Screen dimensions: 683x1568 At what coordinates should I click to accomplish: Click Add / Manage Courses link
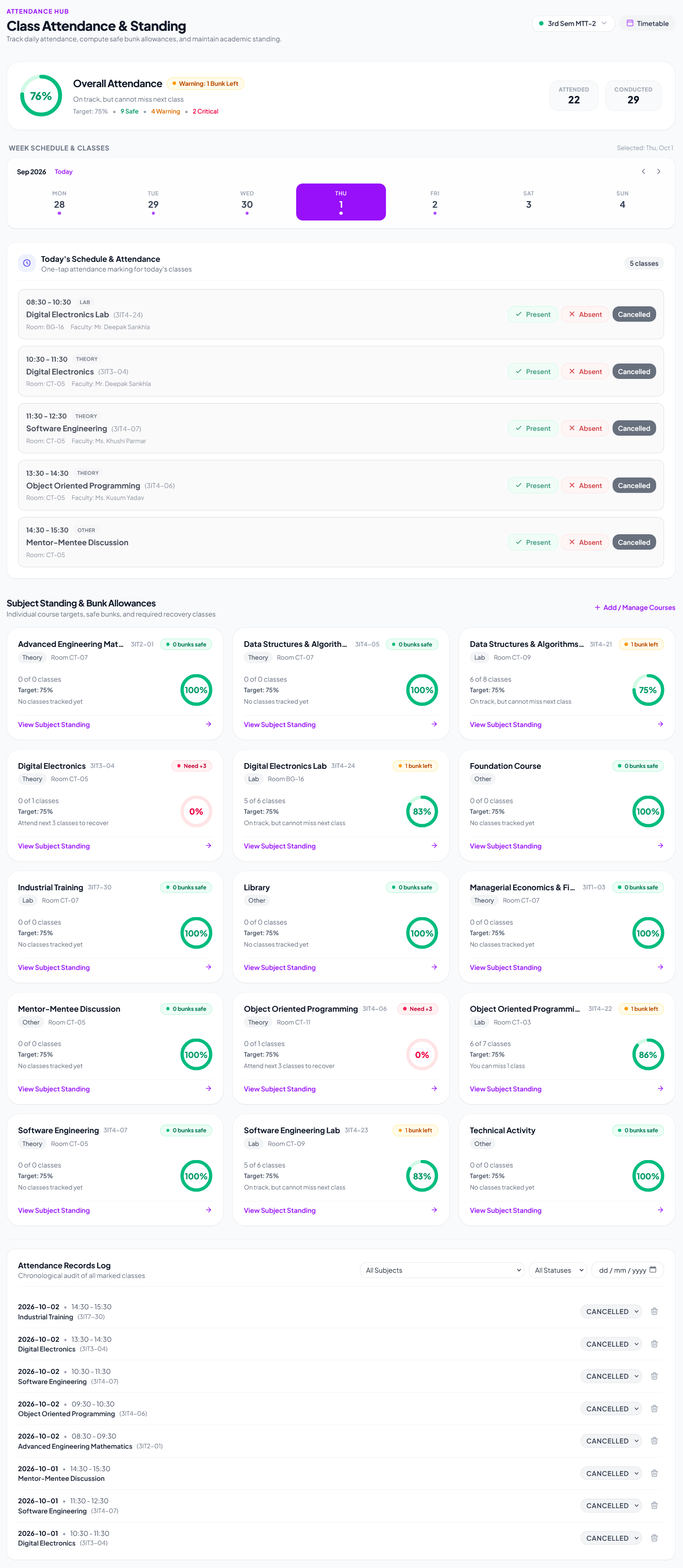point(635,607)
